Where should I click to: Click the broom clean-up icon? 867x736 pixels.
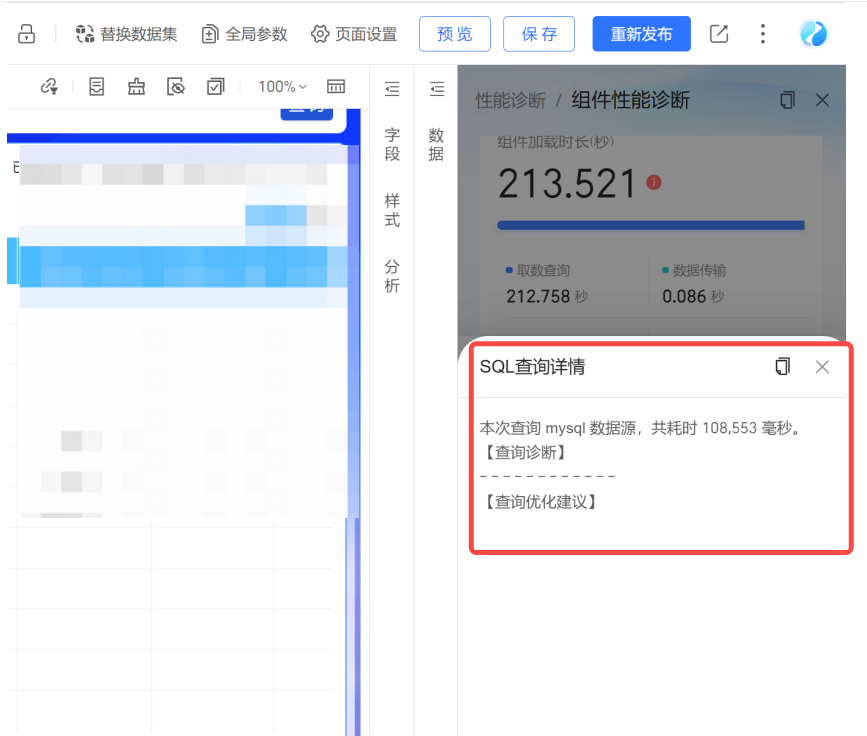(136, 87)
